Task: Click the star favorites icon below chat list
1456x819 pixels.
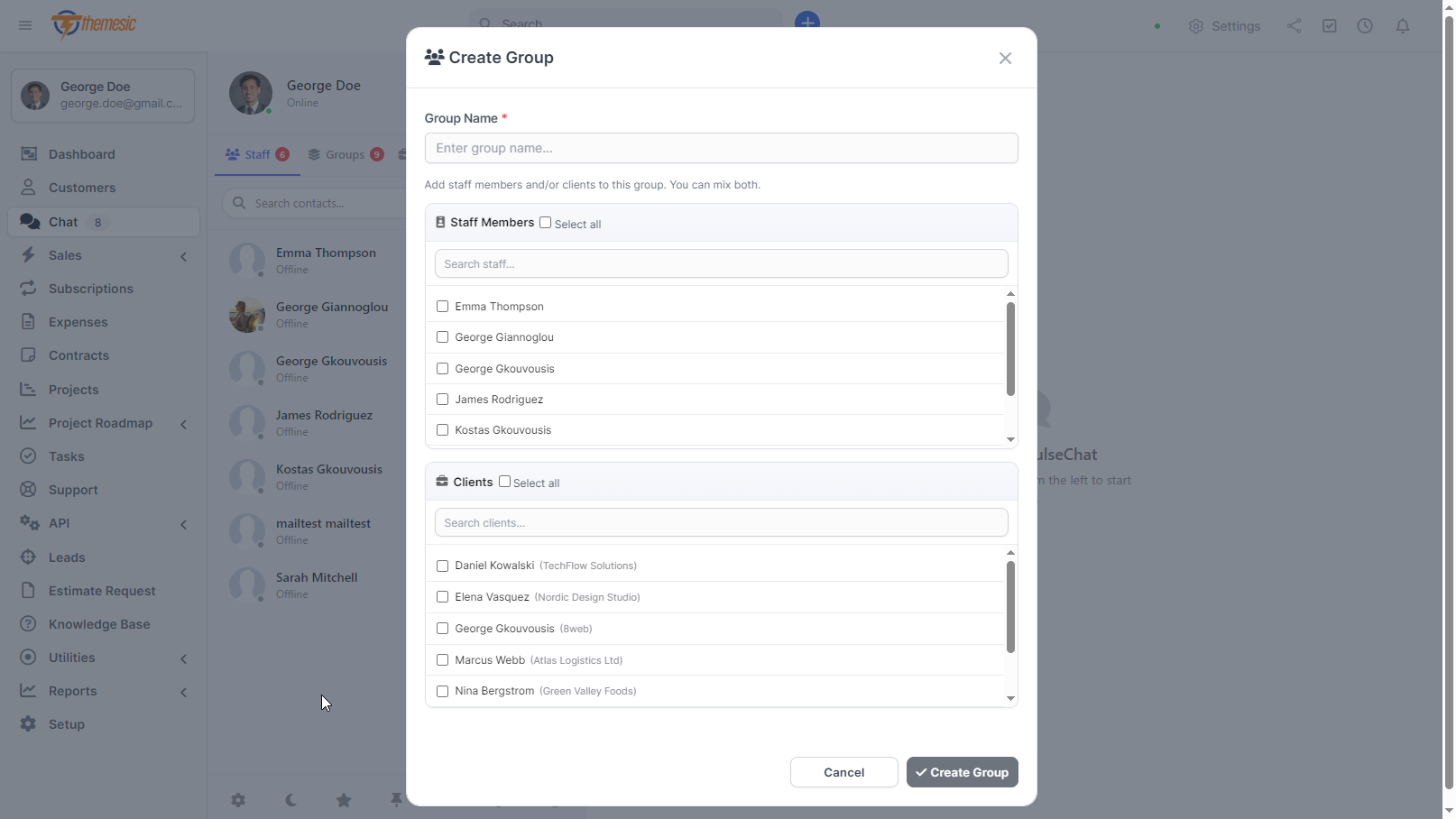Action: [x=344, y=799]
